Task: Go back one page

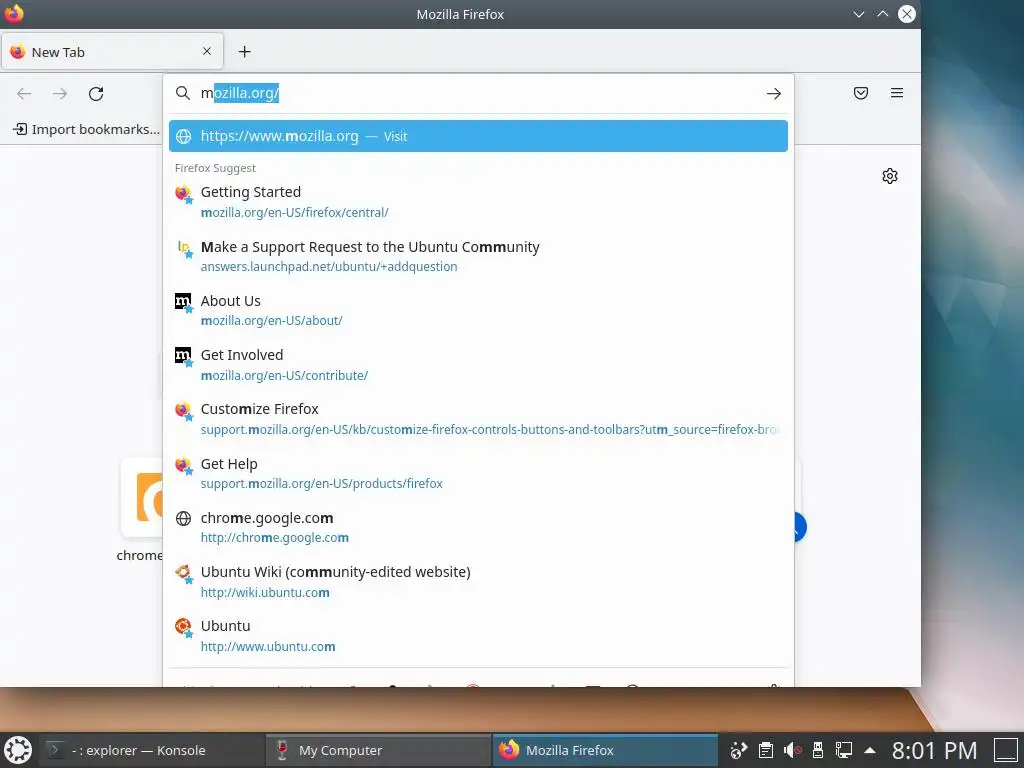Action: (x=24, y=93)
